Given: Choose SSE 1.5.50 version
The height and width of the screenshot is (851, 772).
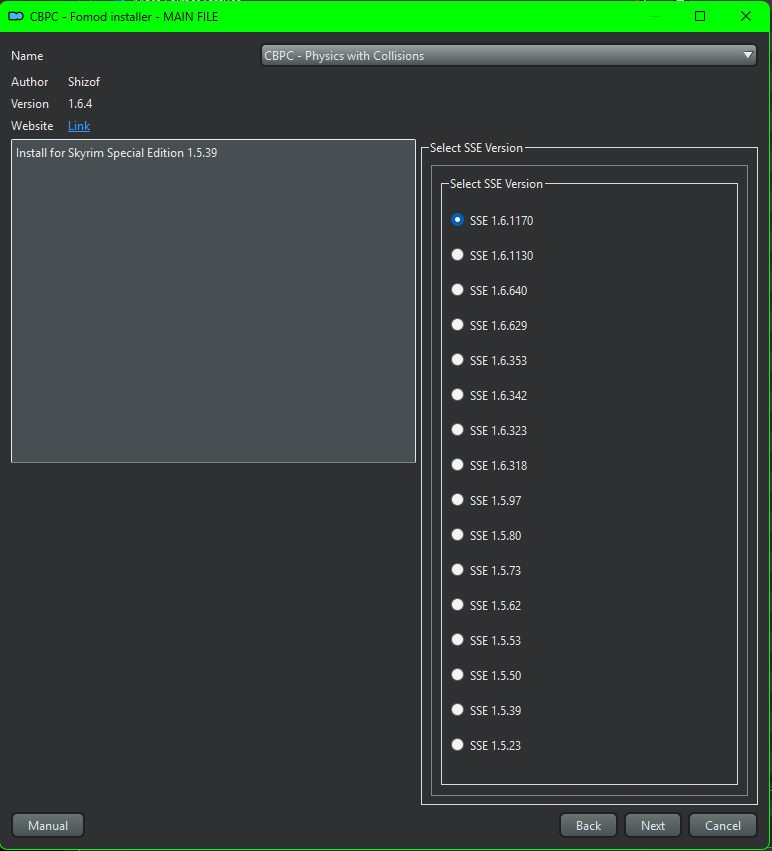Looking at the screenshot, I should (457, 675).
